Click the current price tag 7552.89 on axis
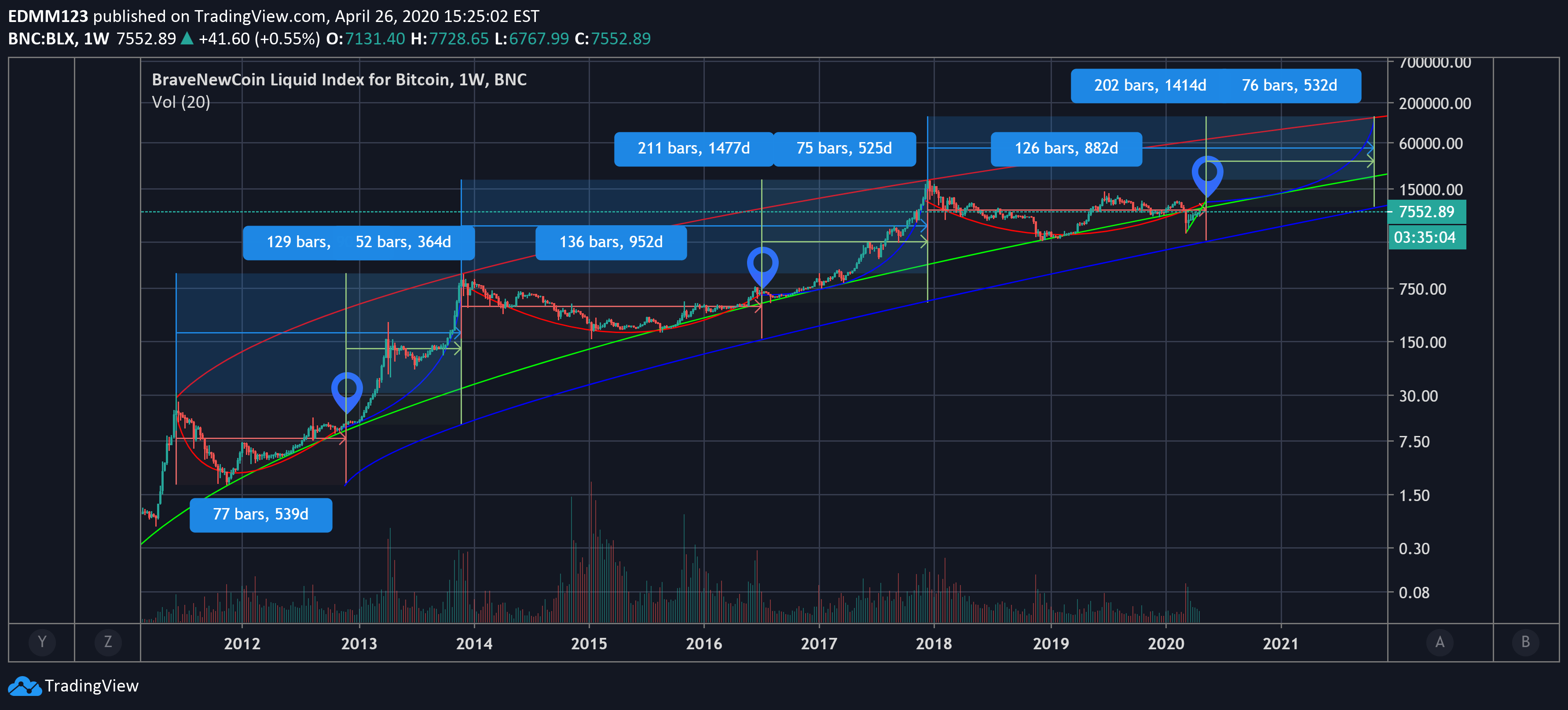Viewport: 1568px width, 710px height. [1427, 212]
